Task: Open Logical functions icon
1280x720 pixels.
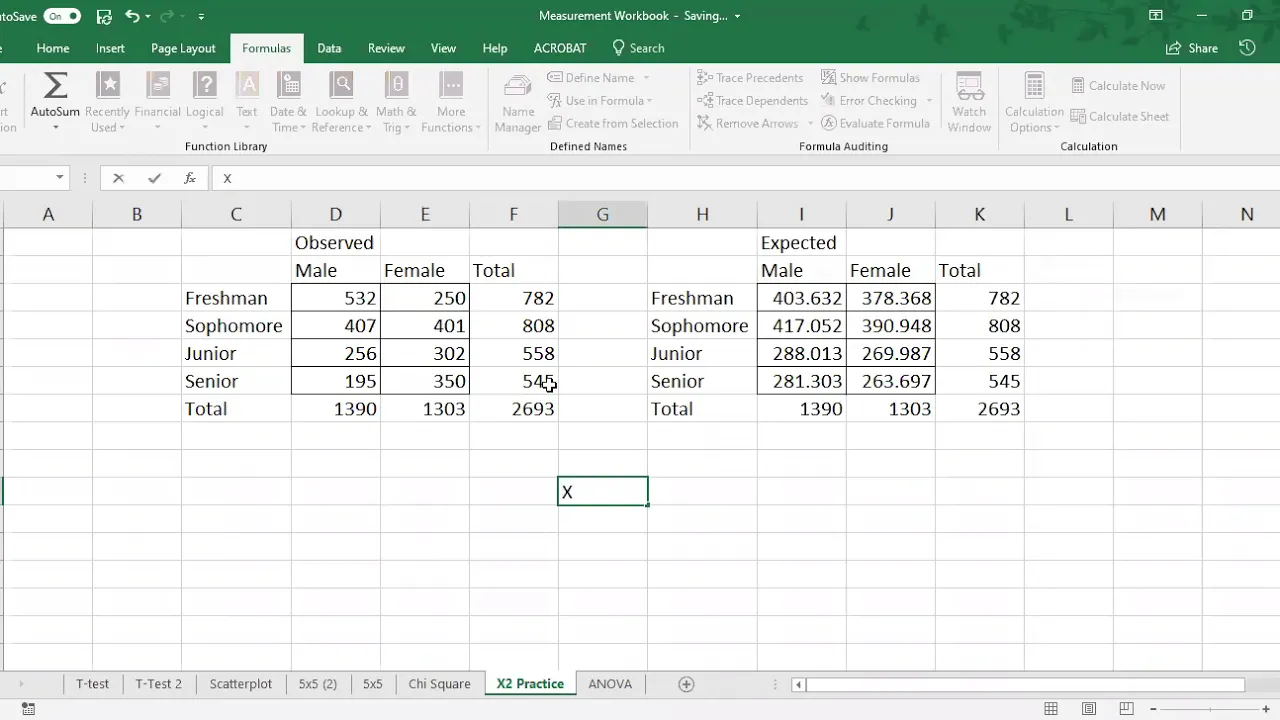Action: (204, 86)
